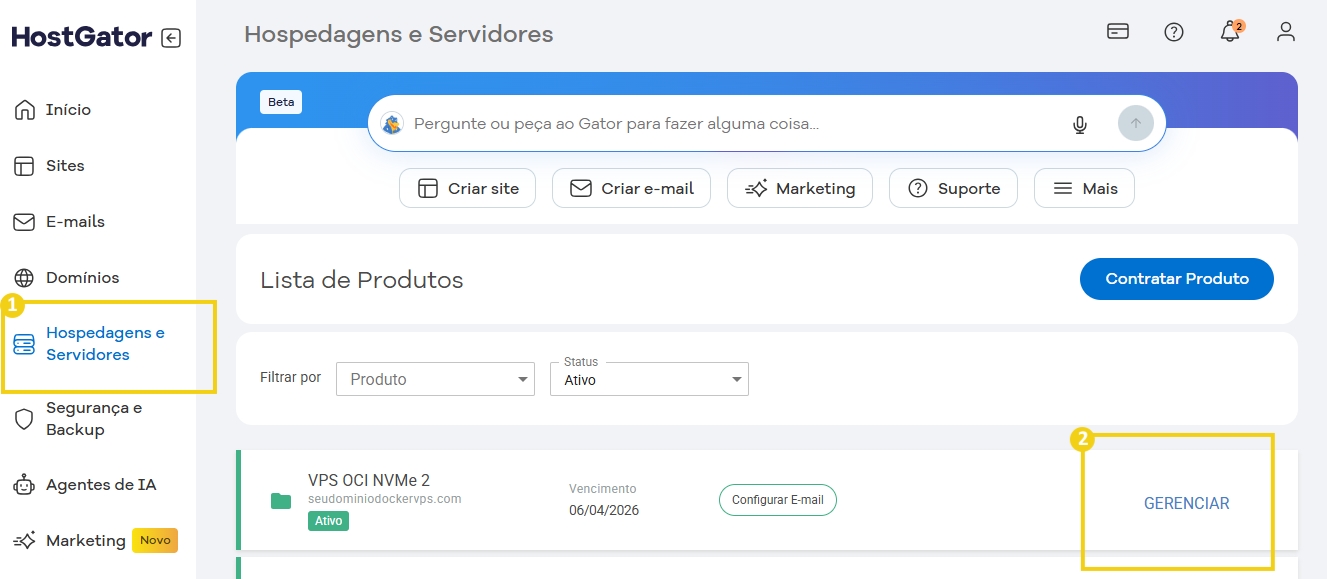Click the Configurar E-mail button
This screenshot has width=1327, height=579.
click(777, 500)
